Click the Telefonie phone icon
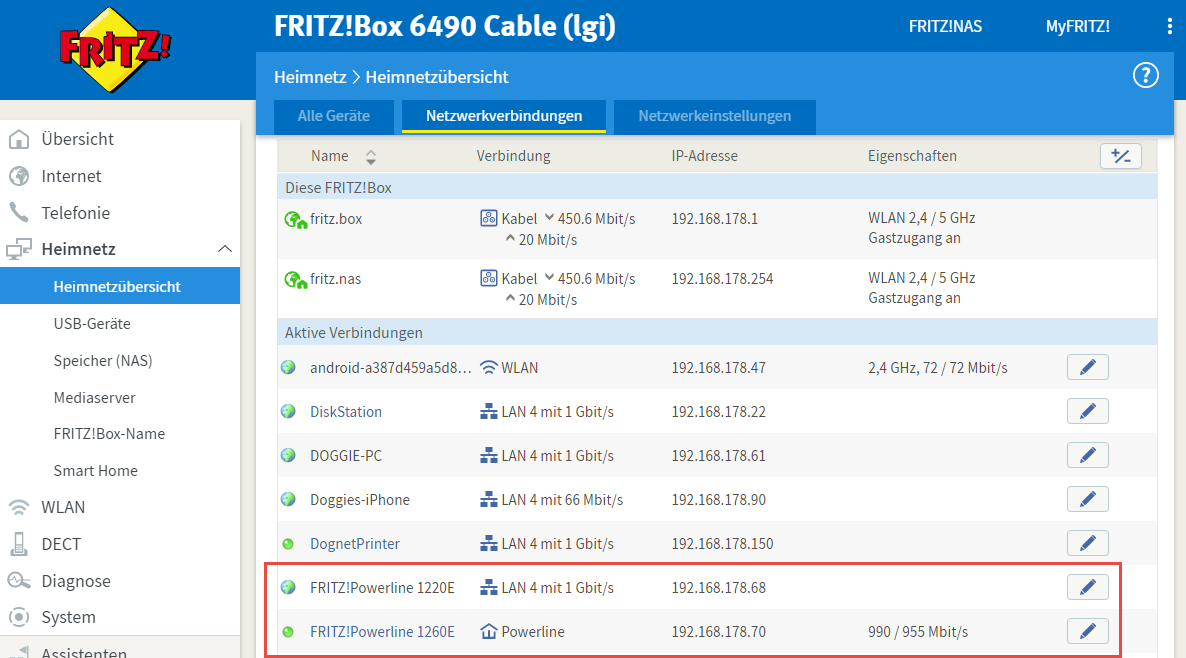 (19, 213)
